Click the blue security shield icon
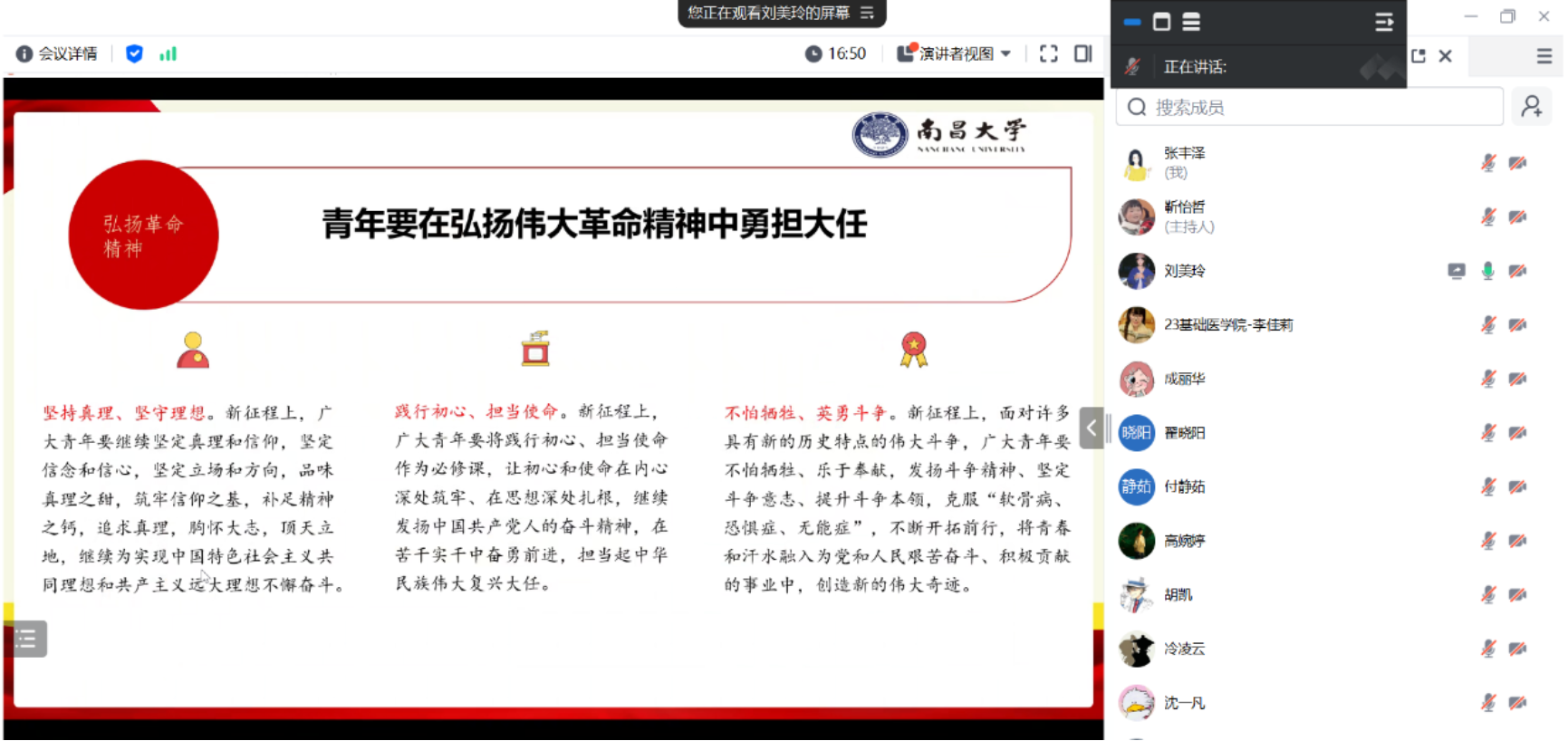 tap(134, 54)
